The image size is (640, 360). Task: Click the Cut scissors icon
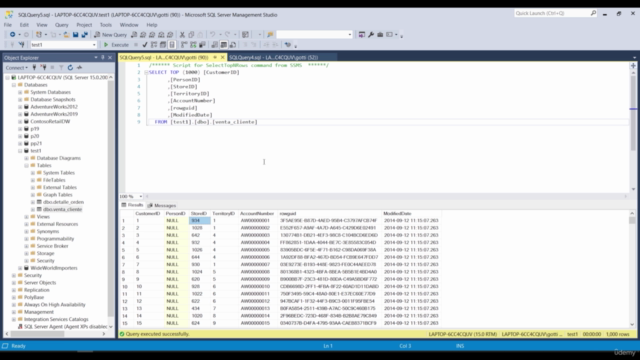[182, 35]
